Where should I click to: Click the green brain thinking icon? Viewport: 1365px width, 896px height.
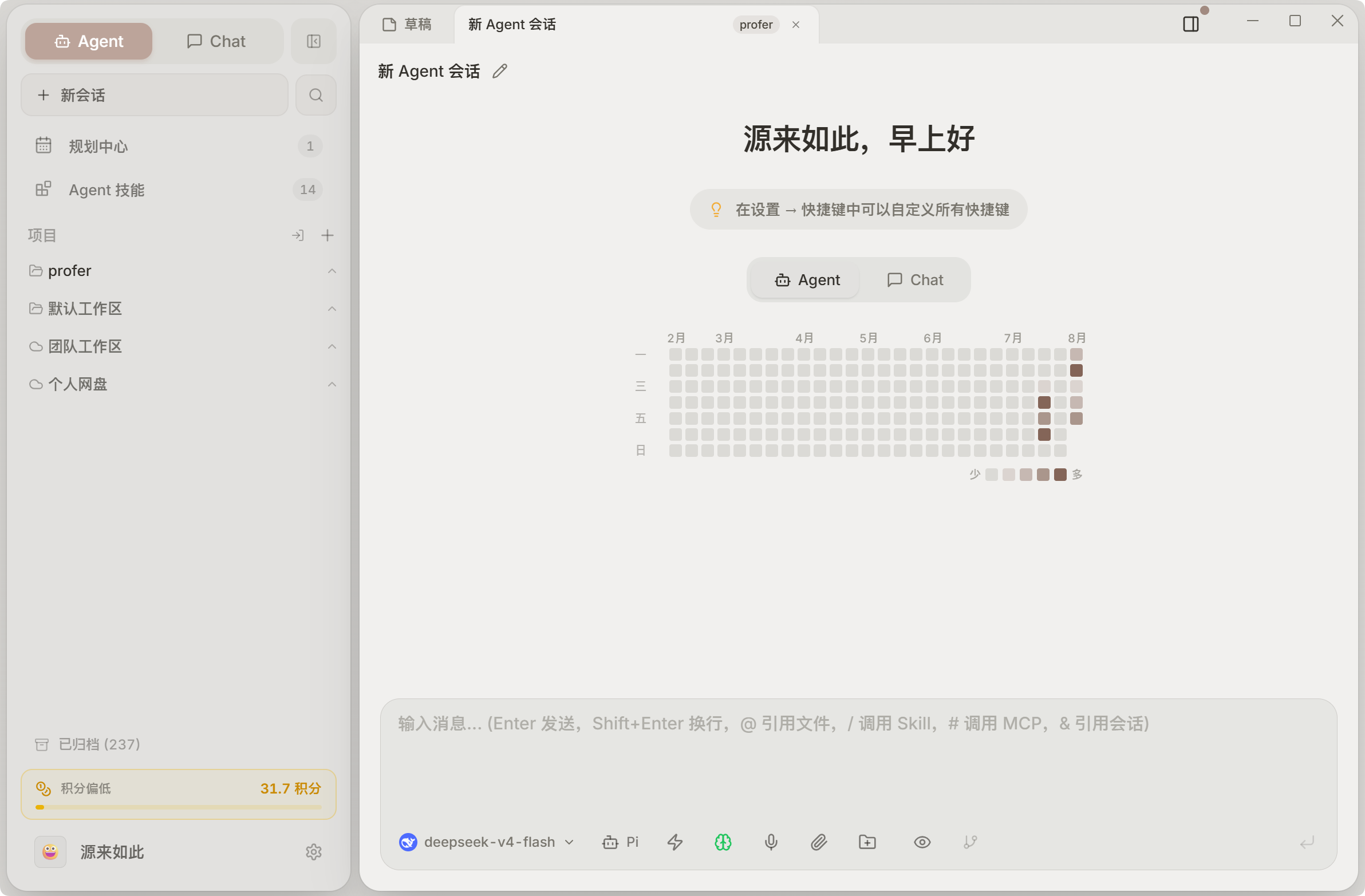click(723, 842)
